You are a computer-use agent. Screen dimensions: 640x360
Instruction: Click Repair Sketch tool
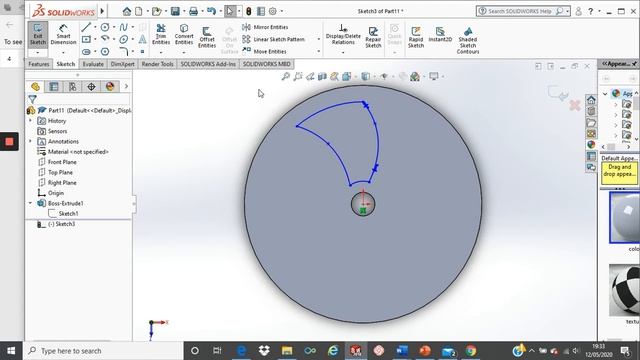(x=373, y=37)
